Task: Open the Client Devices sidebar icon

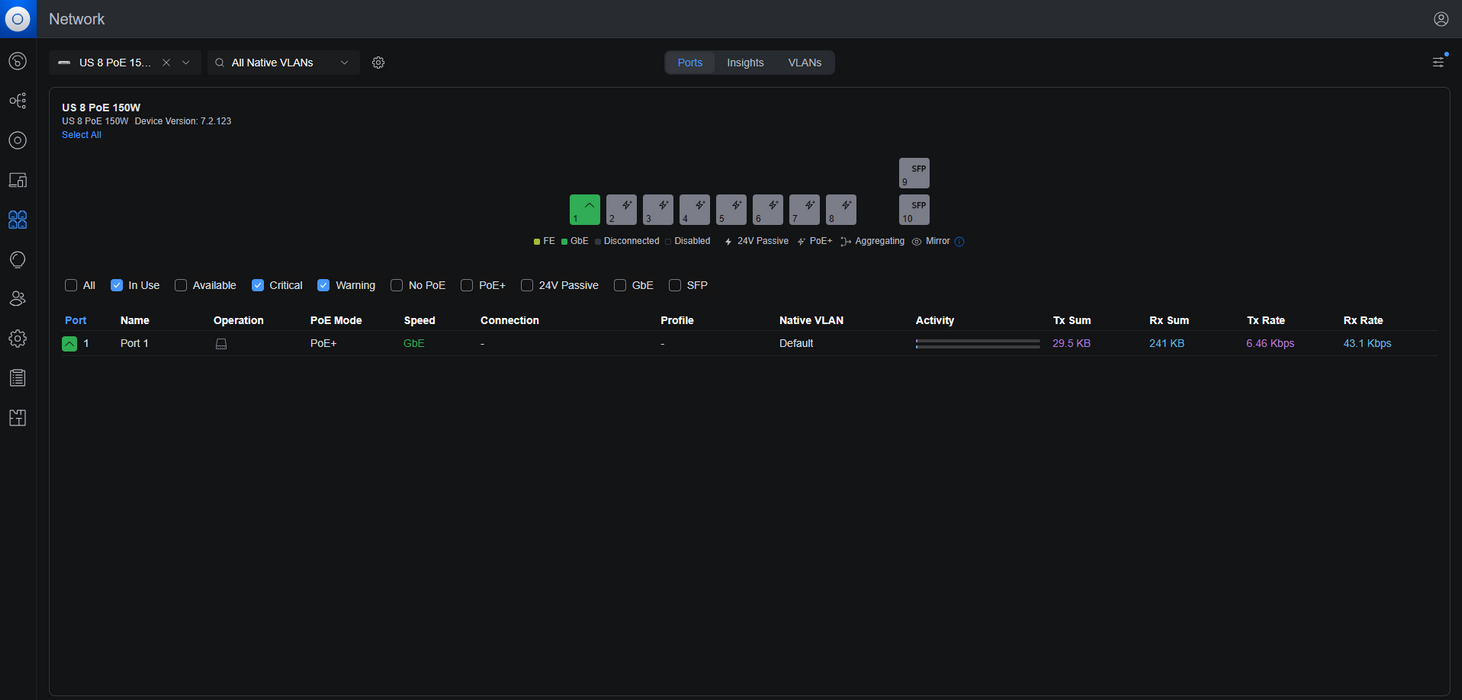Action: point(18,180)
